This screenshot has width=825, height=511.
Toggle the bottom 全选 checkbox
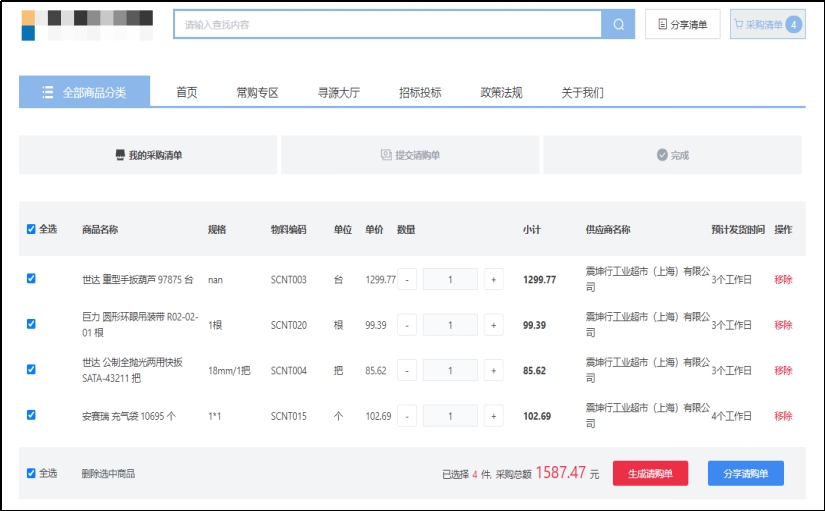pyautogui.click(x=31, y=473)
